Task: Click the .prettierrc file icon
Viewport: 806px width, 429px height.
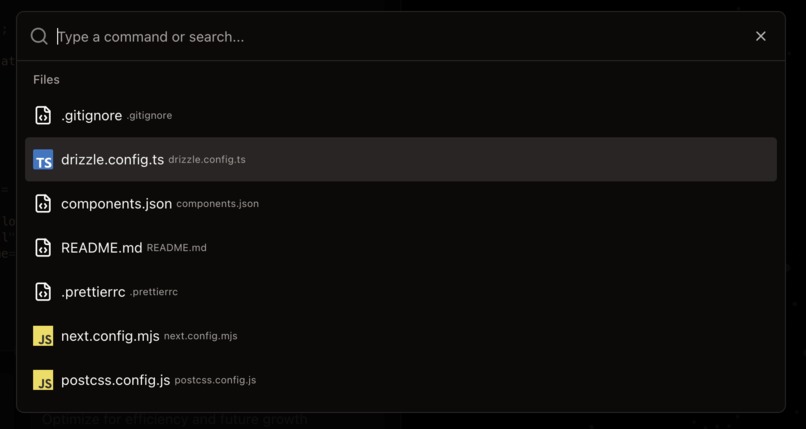Action: [x=43, y=292]
